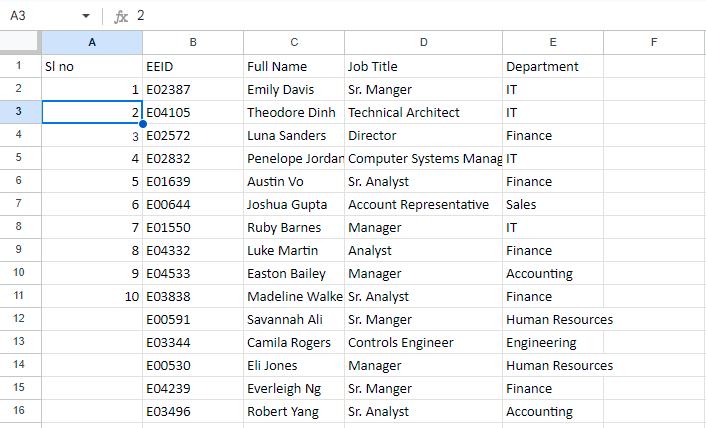Click the select-all corner box

(x=20, y=42)
